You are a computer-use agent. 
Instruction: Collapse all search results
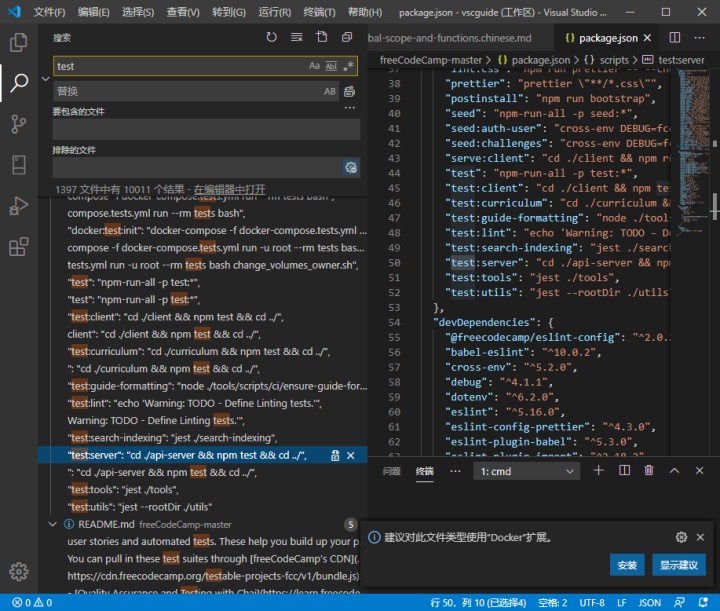(x=347, y=37)
